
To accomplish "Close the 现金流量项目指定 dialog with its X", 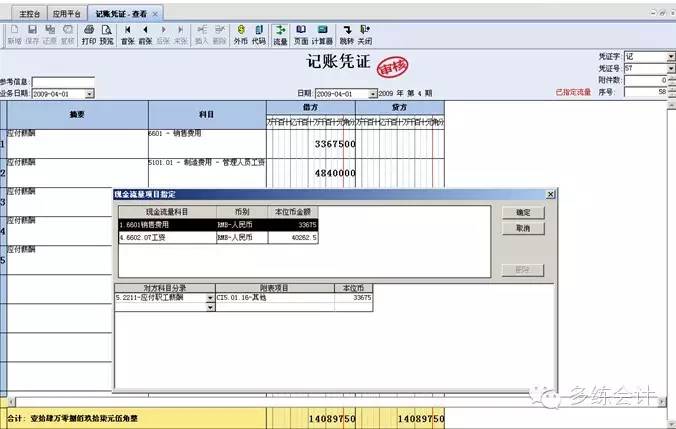I will click(551, 194).
